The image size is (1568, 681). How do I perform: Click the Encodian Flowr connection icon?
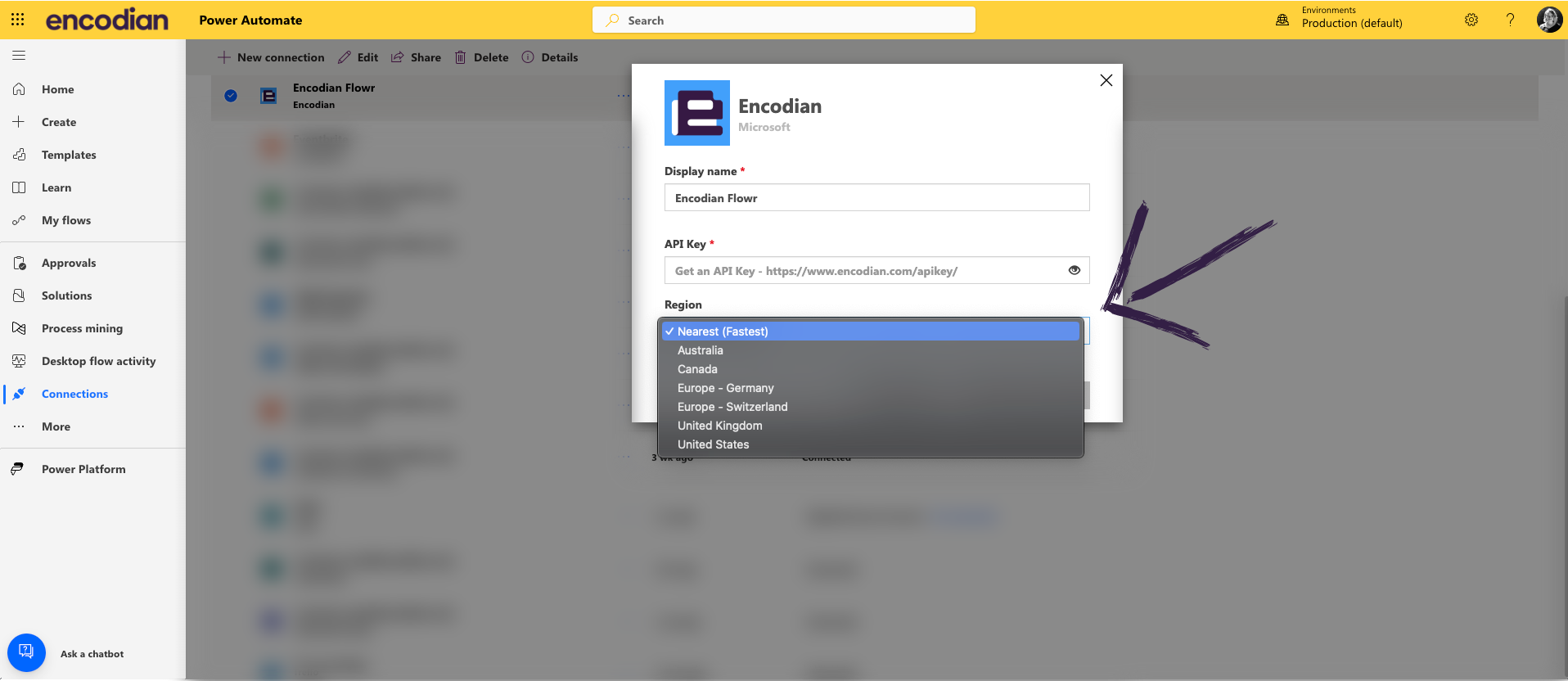coord(268,96)
